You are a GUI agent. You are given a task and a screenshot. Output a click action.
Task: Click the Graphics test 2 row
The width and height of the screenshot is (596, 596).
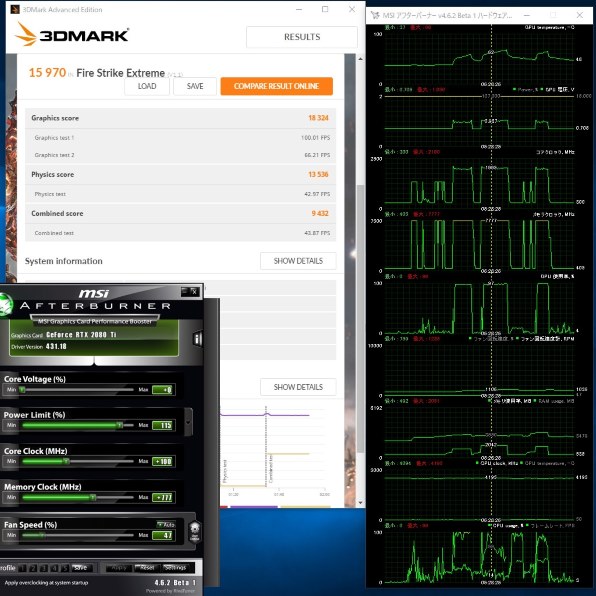[x=181, y=155]
